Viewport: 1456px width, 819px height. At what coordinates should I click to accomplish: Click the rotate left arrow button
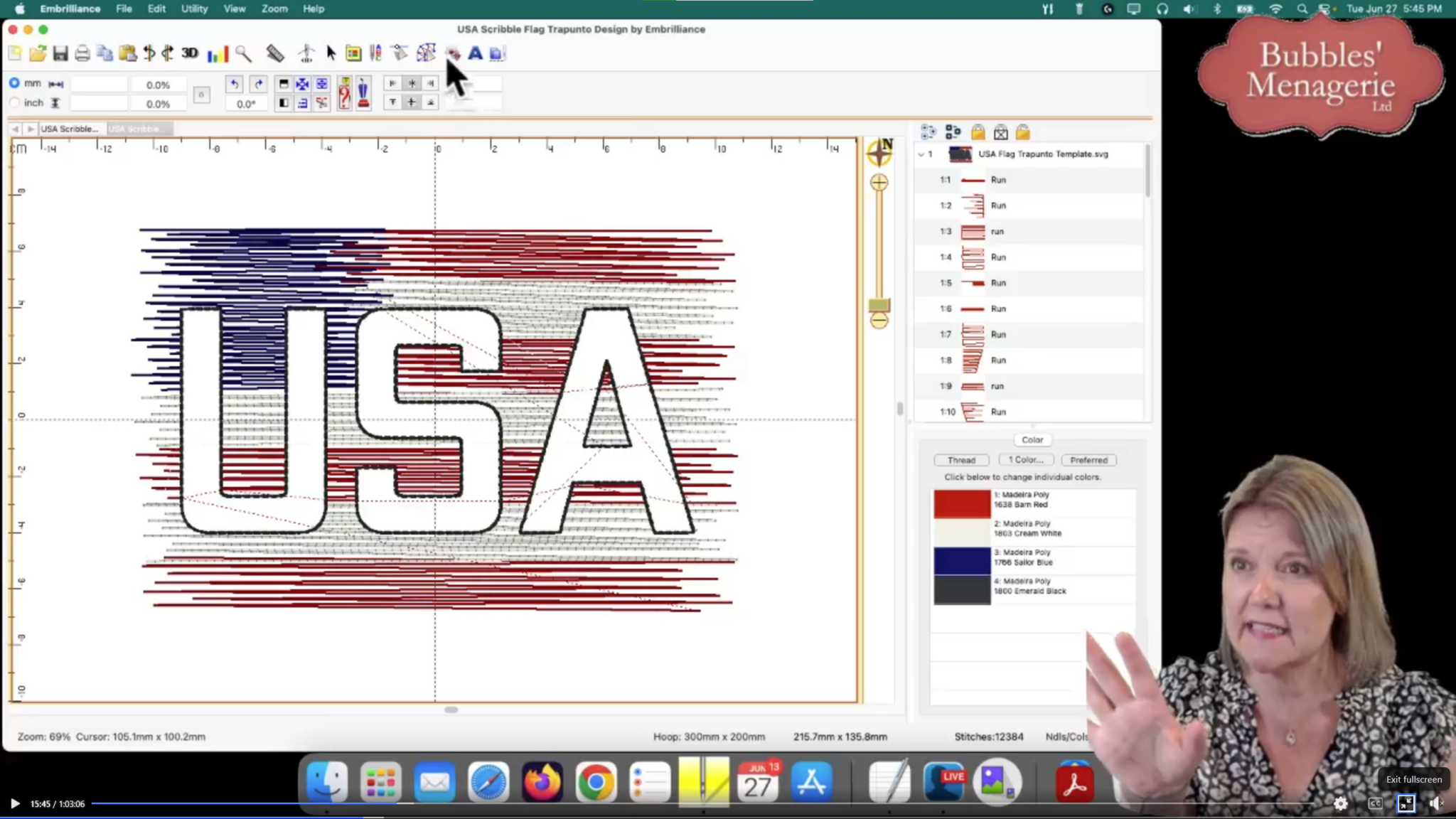235,84
